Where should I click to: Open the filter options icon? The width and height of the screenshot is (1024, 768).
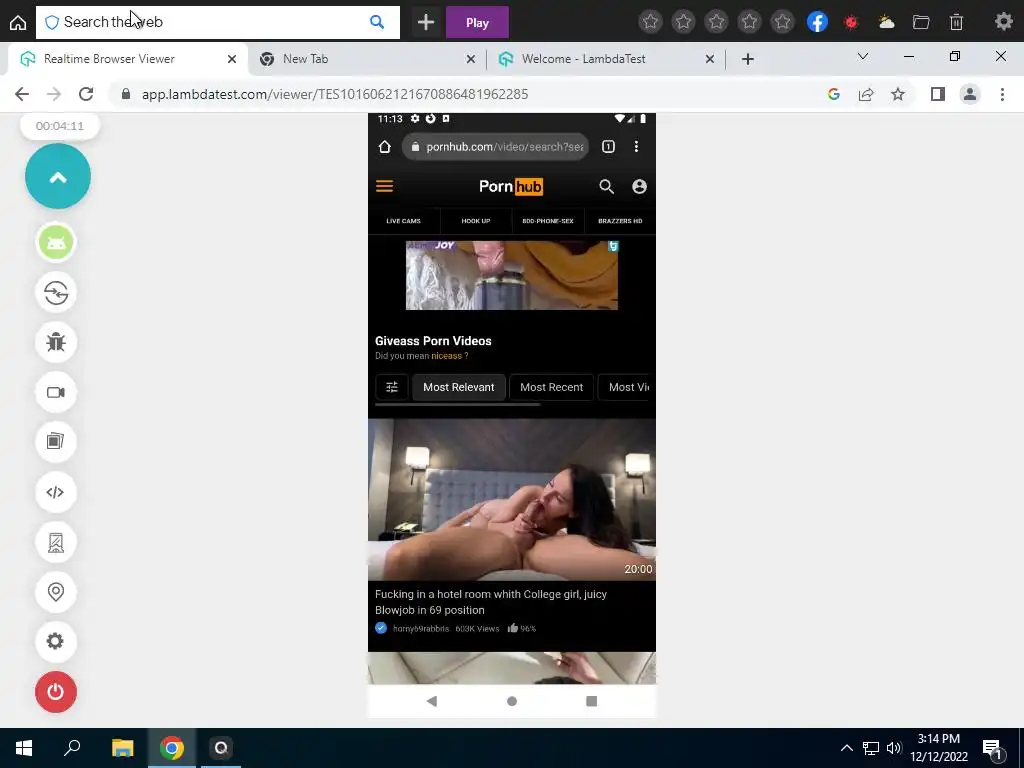[392, 387]
